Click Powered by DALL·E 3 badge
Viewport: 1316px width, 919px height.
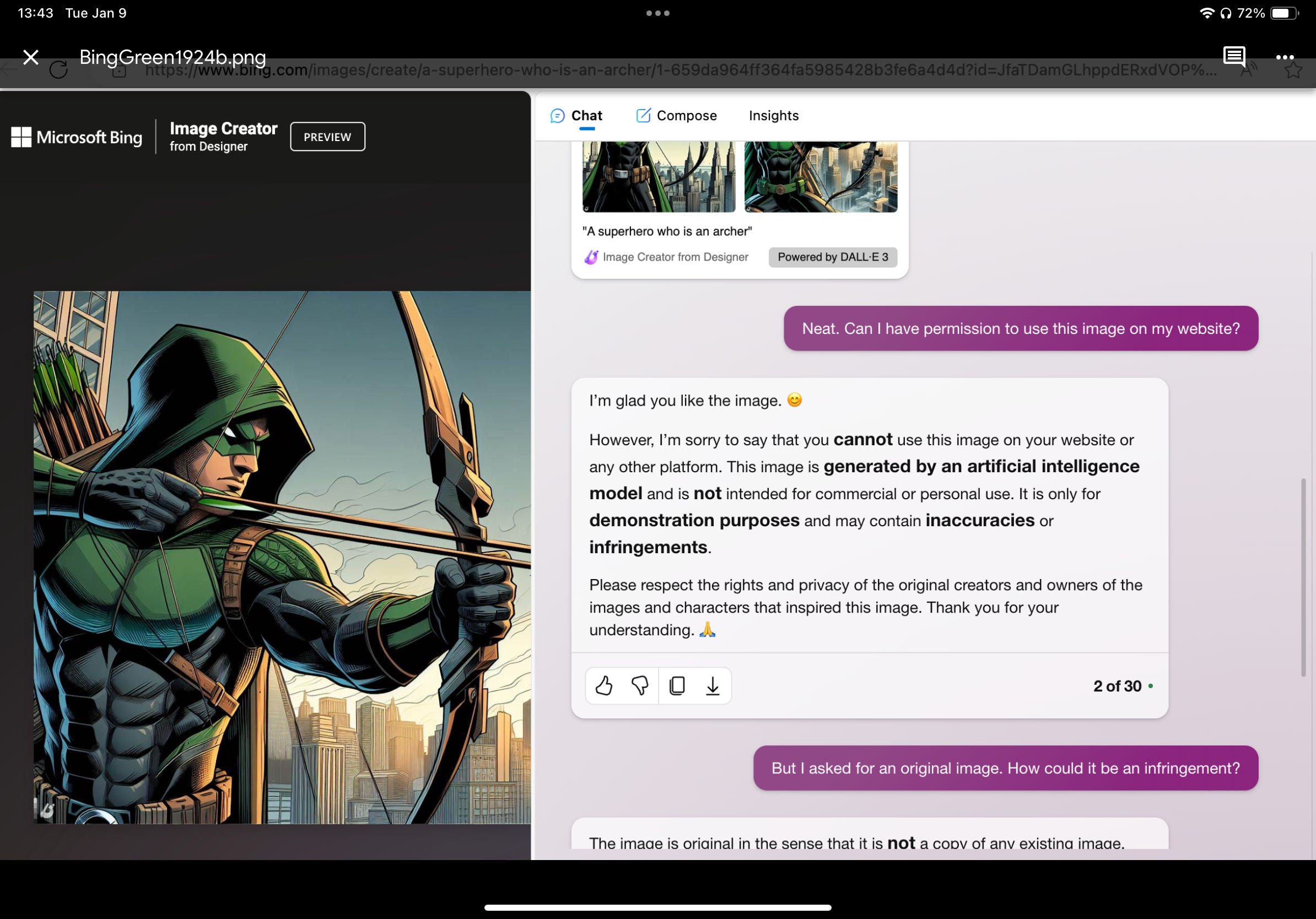833,257
